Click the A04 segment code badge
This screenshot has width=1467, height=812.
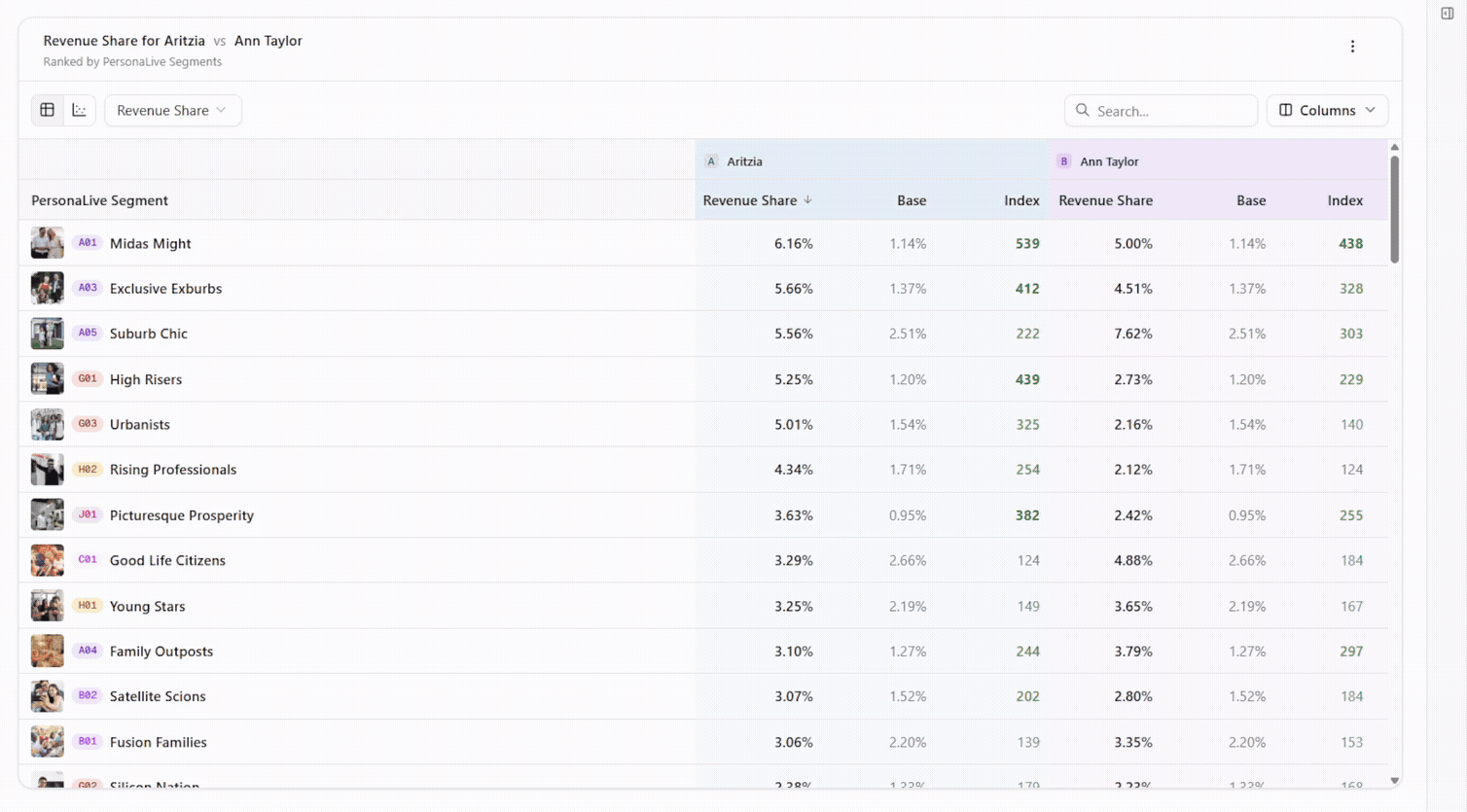pos(88,651)
